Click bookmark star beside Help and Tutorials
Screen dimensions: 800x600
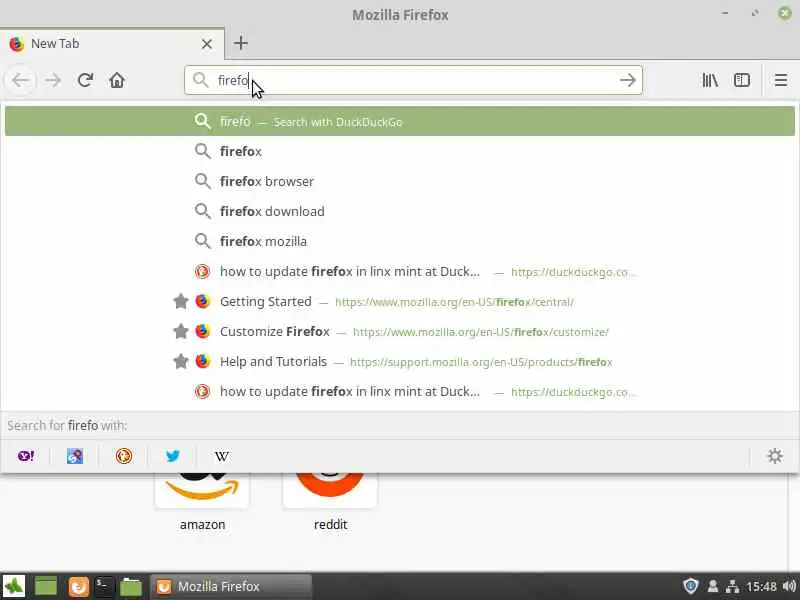(x=181, y=361)
